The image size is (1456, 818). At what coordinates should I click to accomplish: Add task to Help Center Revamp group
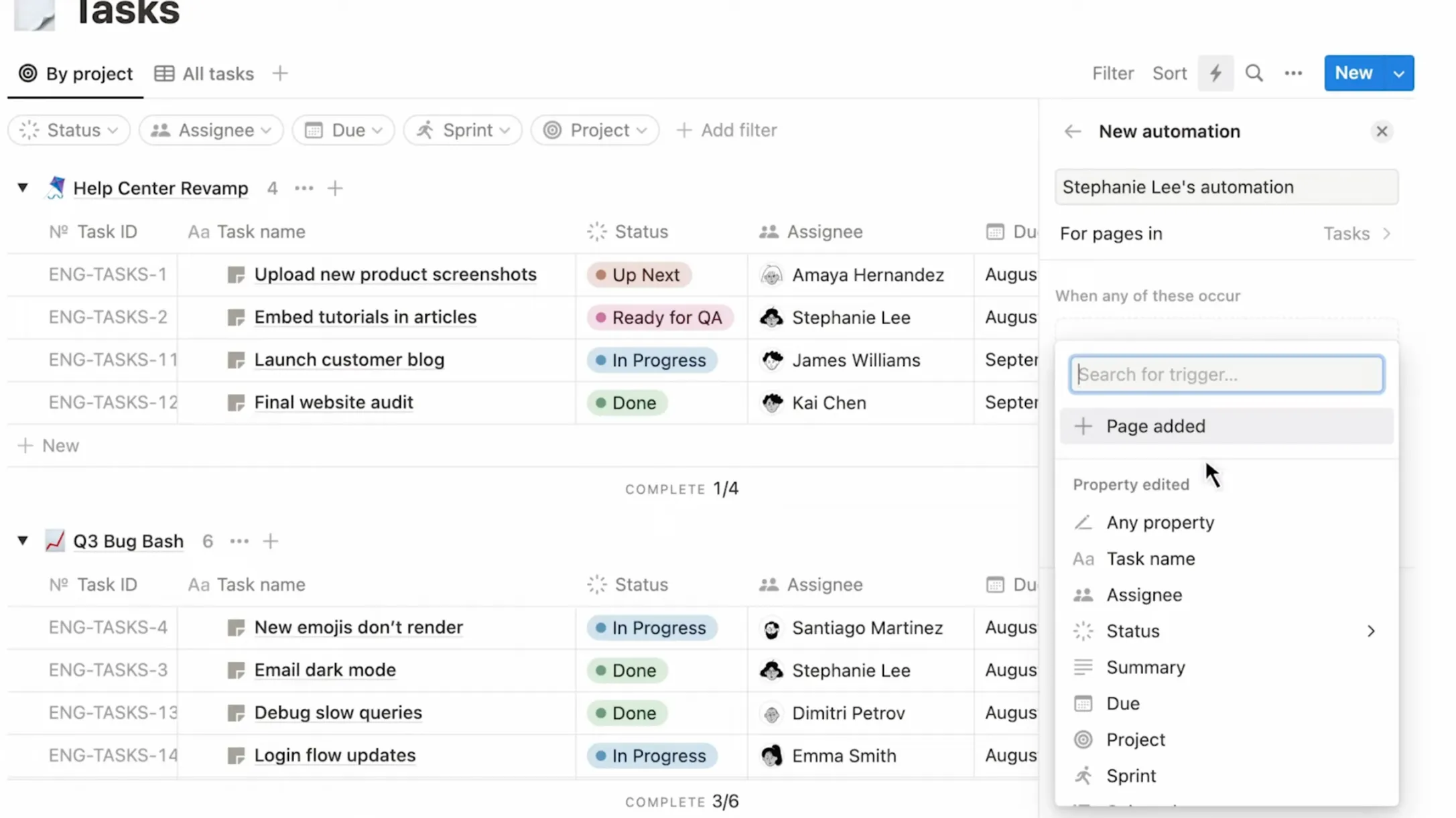tap(335, 188)
